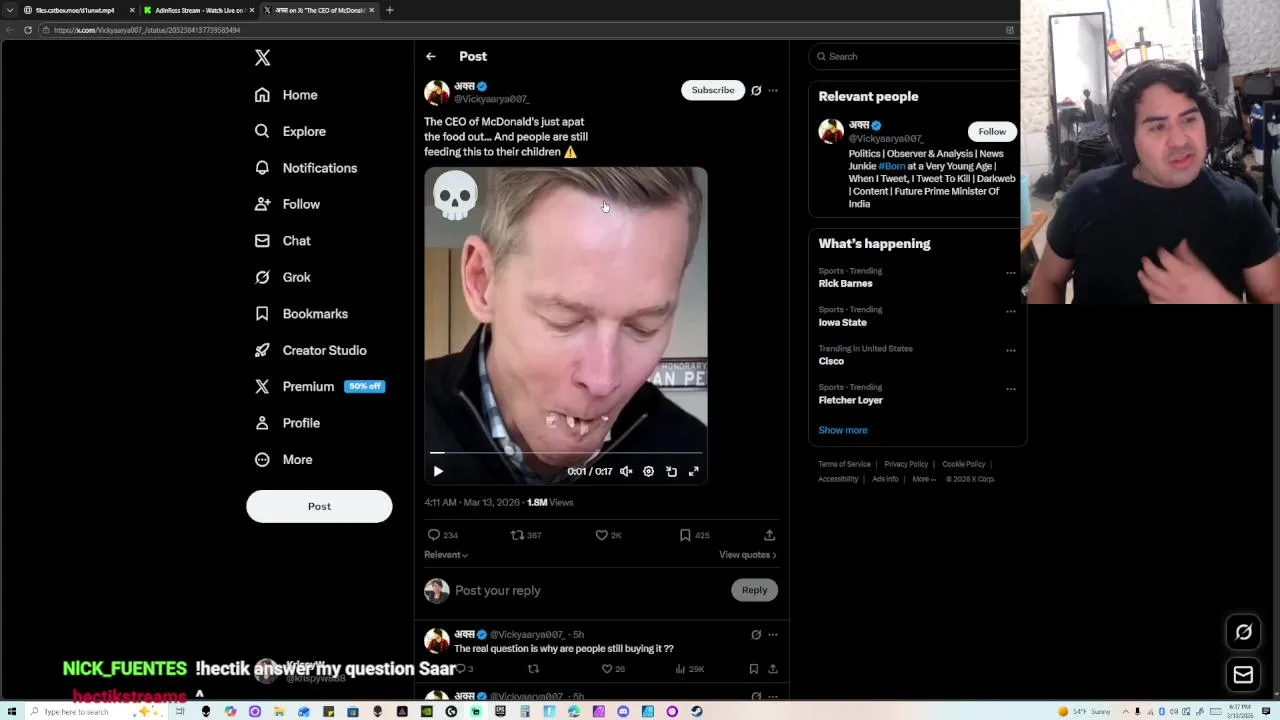Screen dimensions: 1280x720
Task: Open options for Cisco trend
Action: tap(1010, 350)
